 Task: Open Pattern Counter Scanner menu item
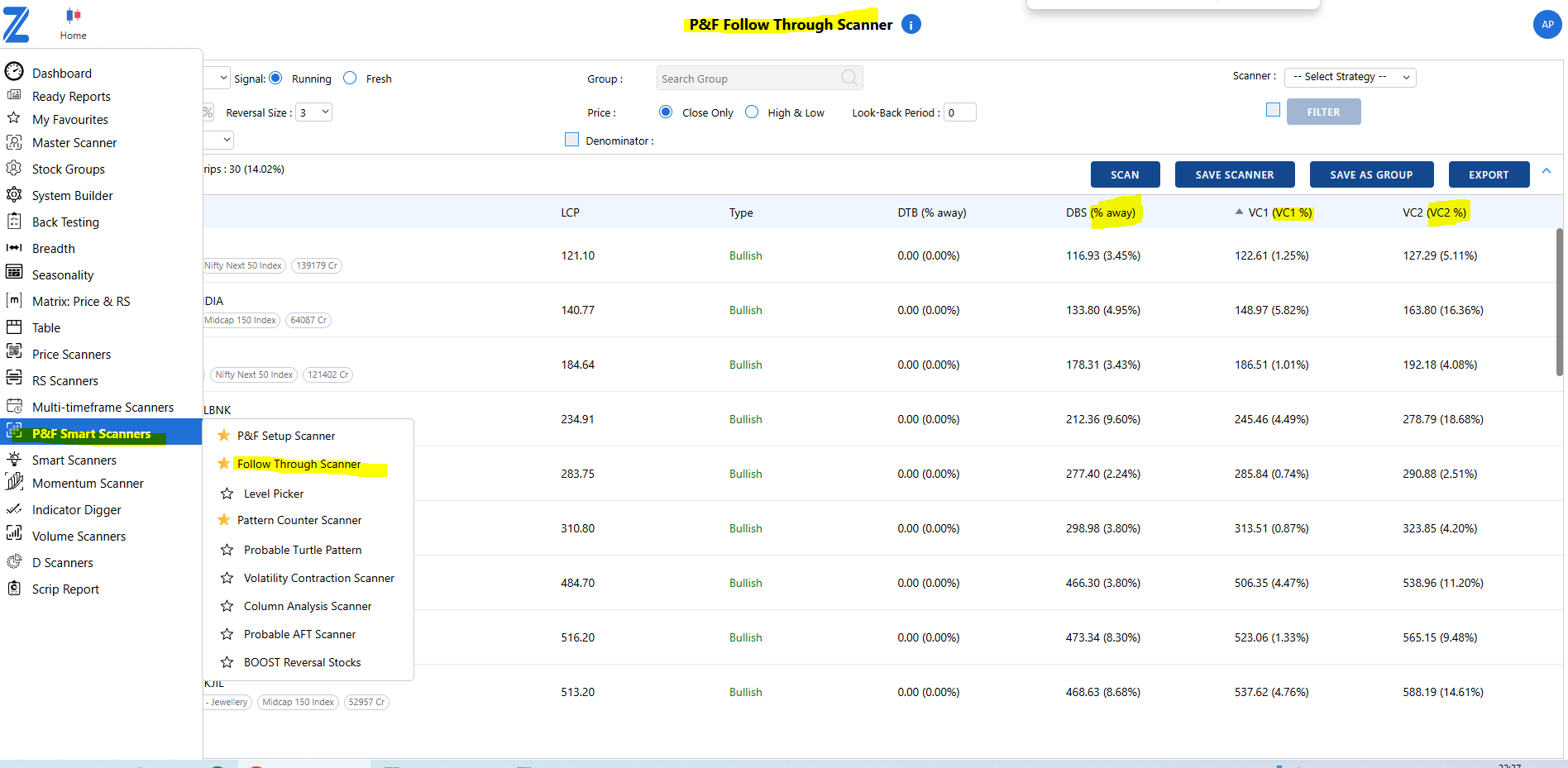[299, 520]
